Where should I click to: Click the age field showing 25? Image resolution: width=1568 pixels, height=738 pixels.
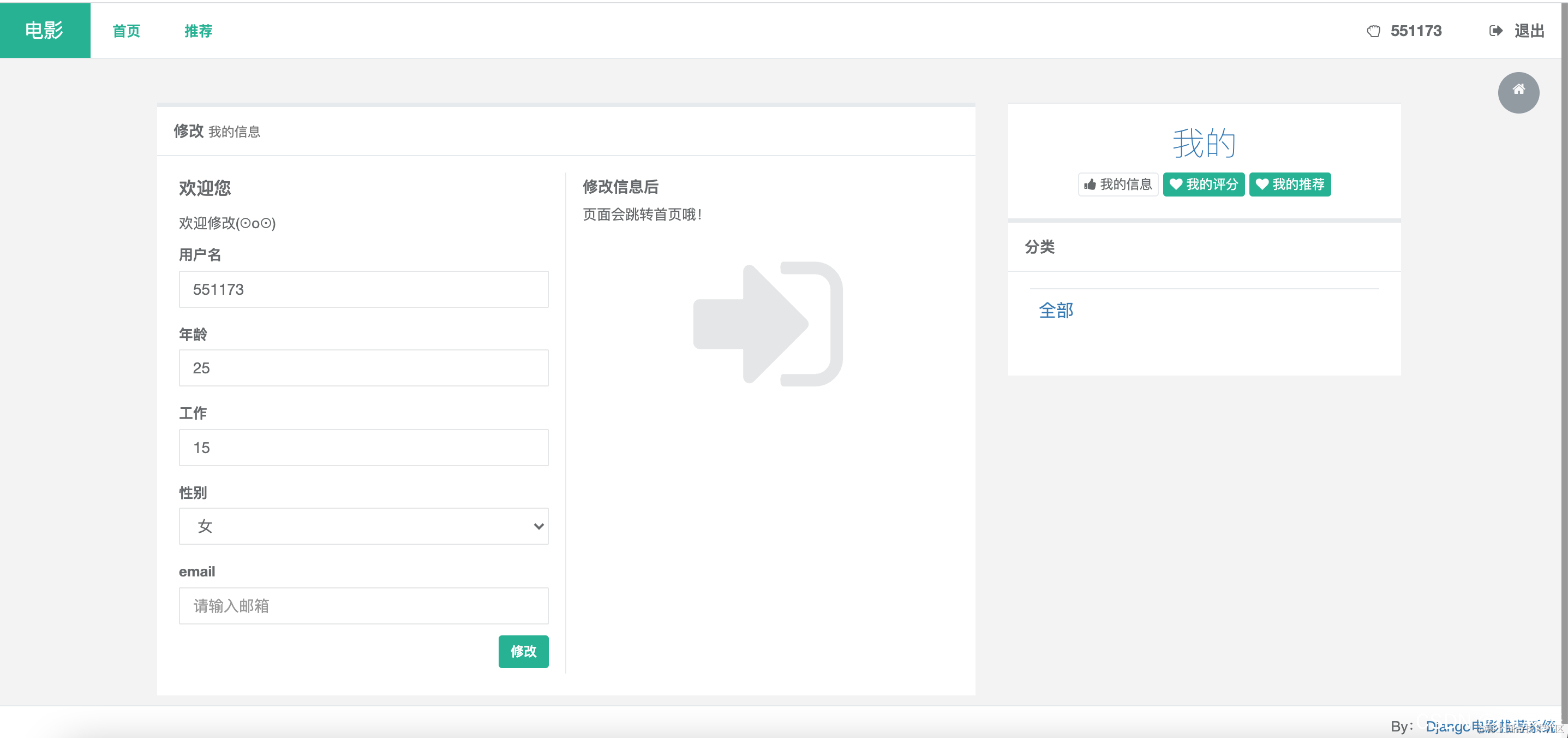tap(363, 368)
